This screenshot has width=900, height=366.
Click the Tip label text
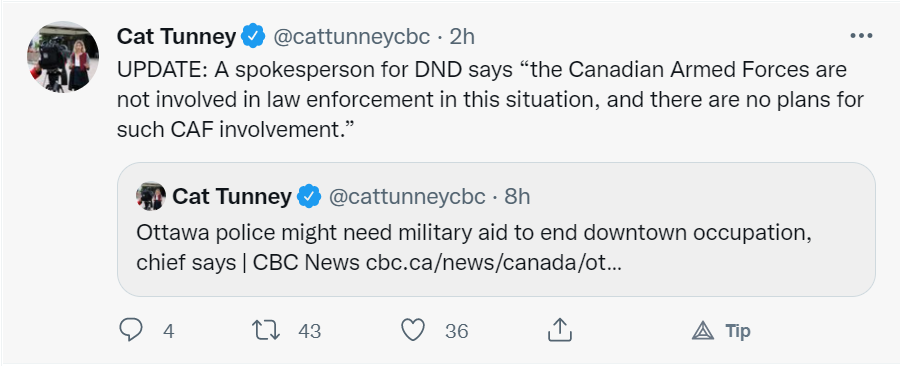(x=738, y=331)
